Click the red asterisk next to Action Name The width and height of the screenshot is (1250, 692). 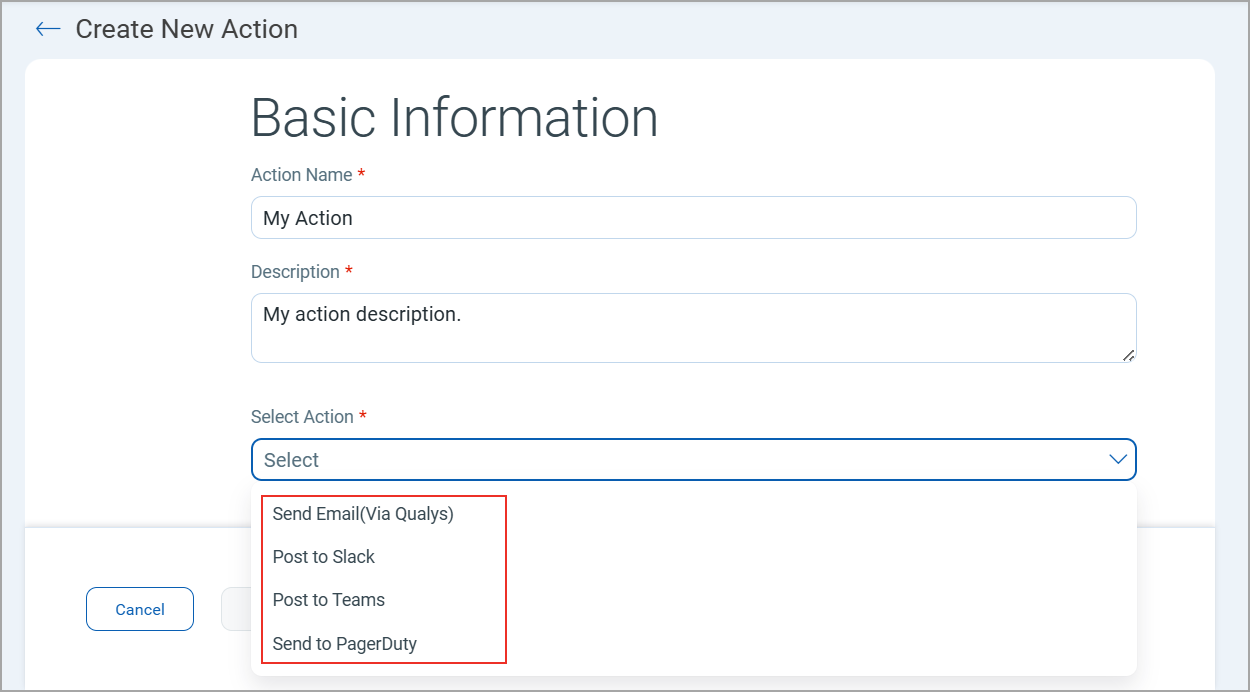pyautogui.click(x=361, y=175)
